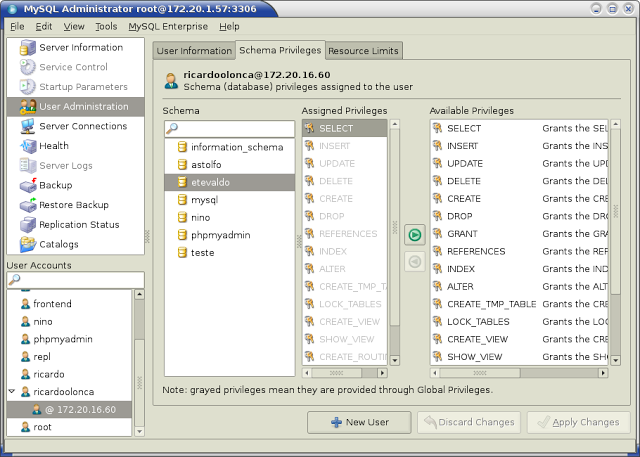
Task: Click the Apply Changes button
Action: pos(579,422)
